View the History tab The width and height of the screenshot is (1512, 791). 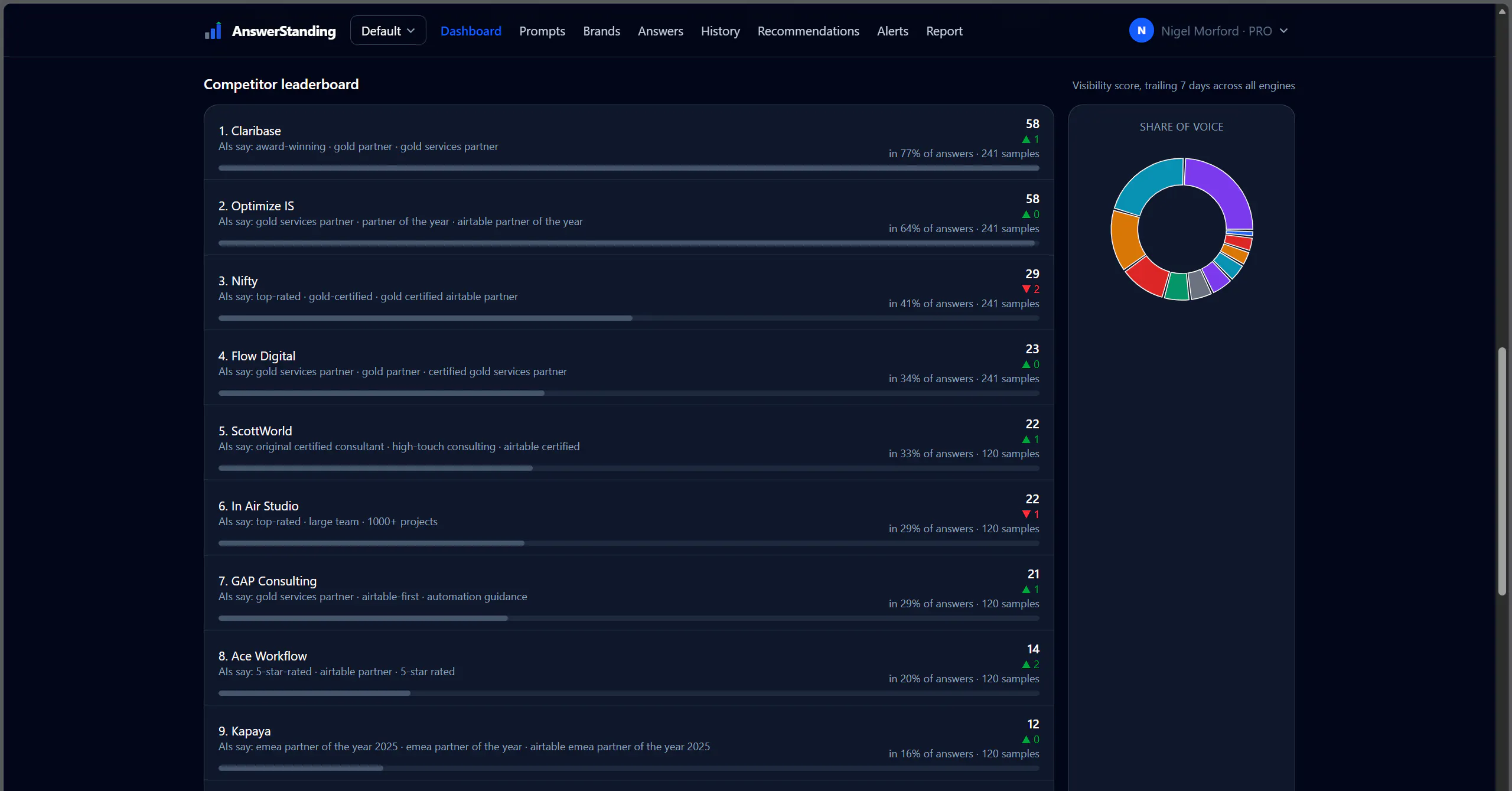(720, 31)
